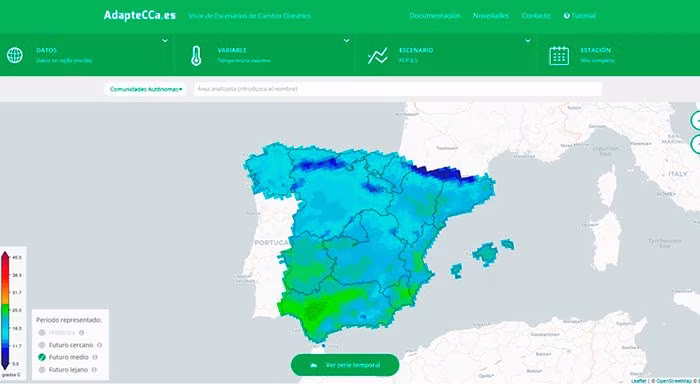Click Ver serie temporal button
Screen dimensions: 700x384
345,365
